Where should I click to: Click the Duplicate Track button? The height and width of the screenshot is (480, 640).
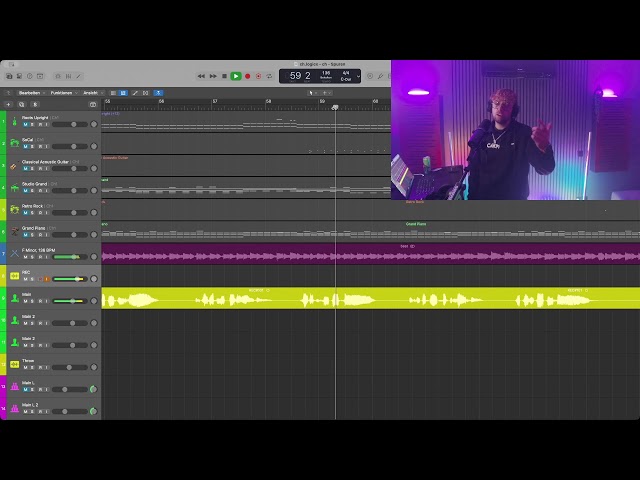pyautogui.click(x=22, y=104)
